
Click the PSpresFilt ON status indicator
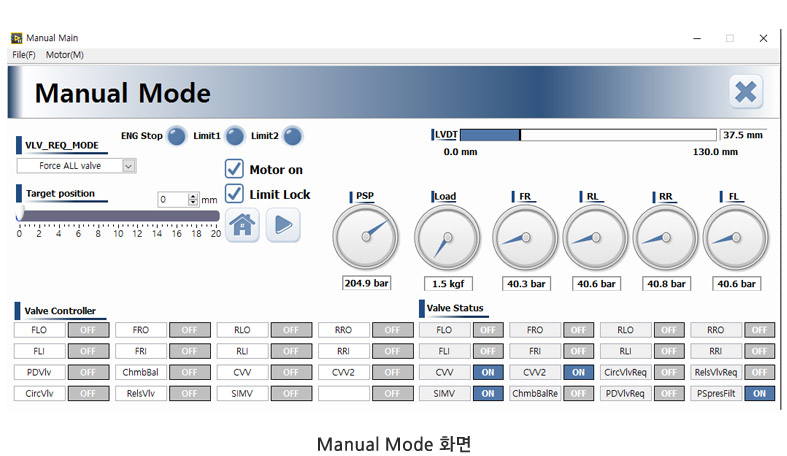pyautogui.click(x=759, y=393)
